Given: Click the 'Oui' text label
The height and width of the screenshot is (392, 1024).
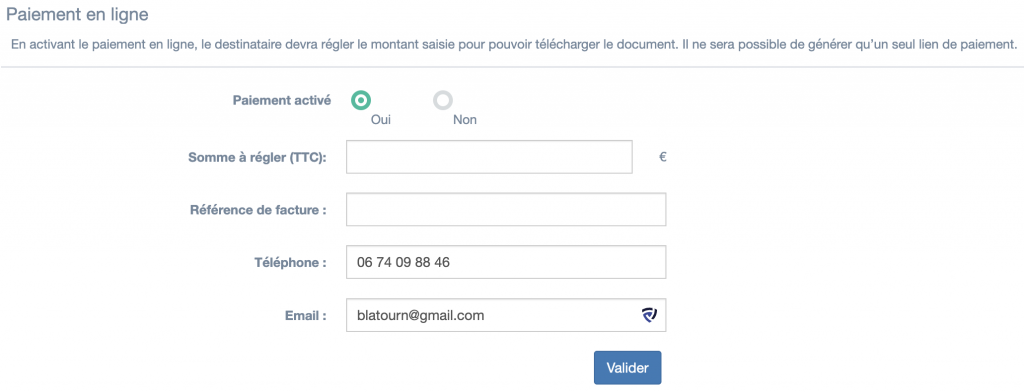Looking at the screenshot, I should click(381, 120).
